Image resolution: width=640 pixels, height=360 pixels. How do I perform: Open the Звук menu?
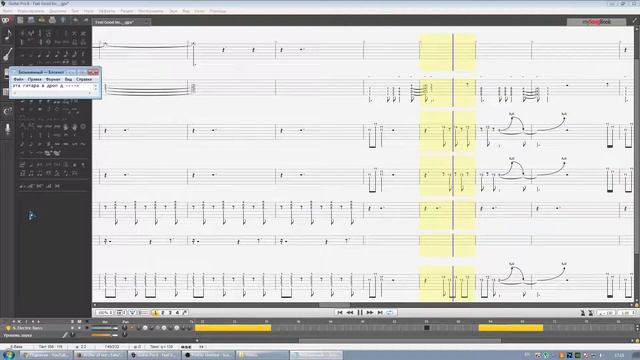coord(173,11)
